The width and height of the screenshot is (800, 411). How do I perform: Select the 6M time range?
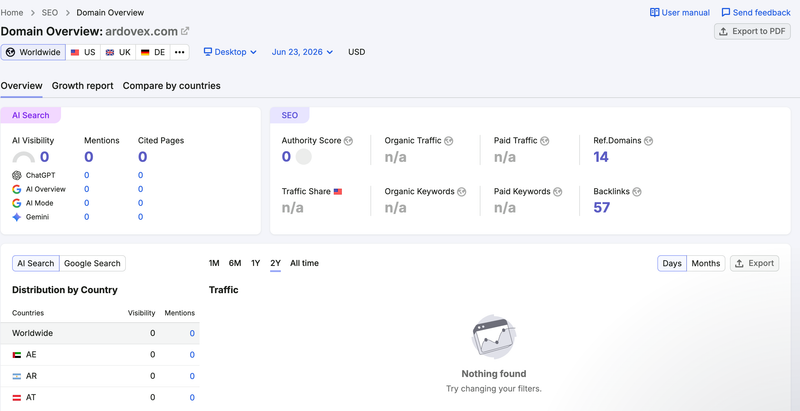235,263
